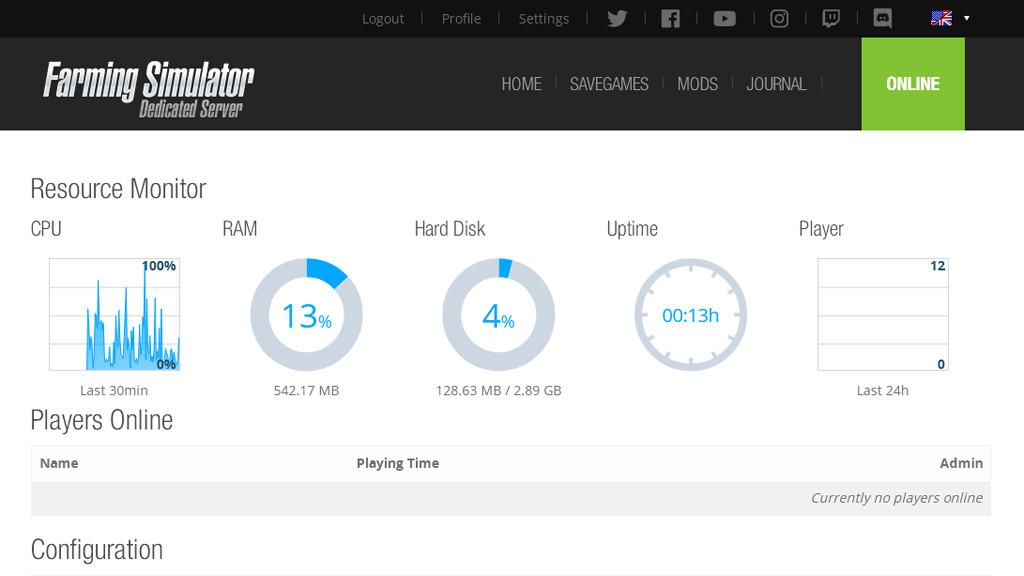Click the Logout link
The height and width of the screenshot is (576, 1024).
pyautogui.click(x=383, y=18)
